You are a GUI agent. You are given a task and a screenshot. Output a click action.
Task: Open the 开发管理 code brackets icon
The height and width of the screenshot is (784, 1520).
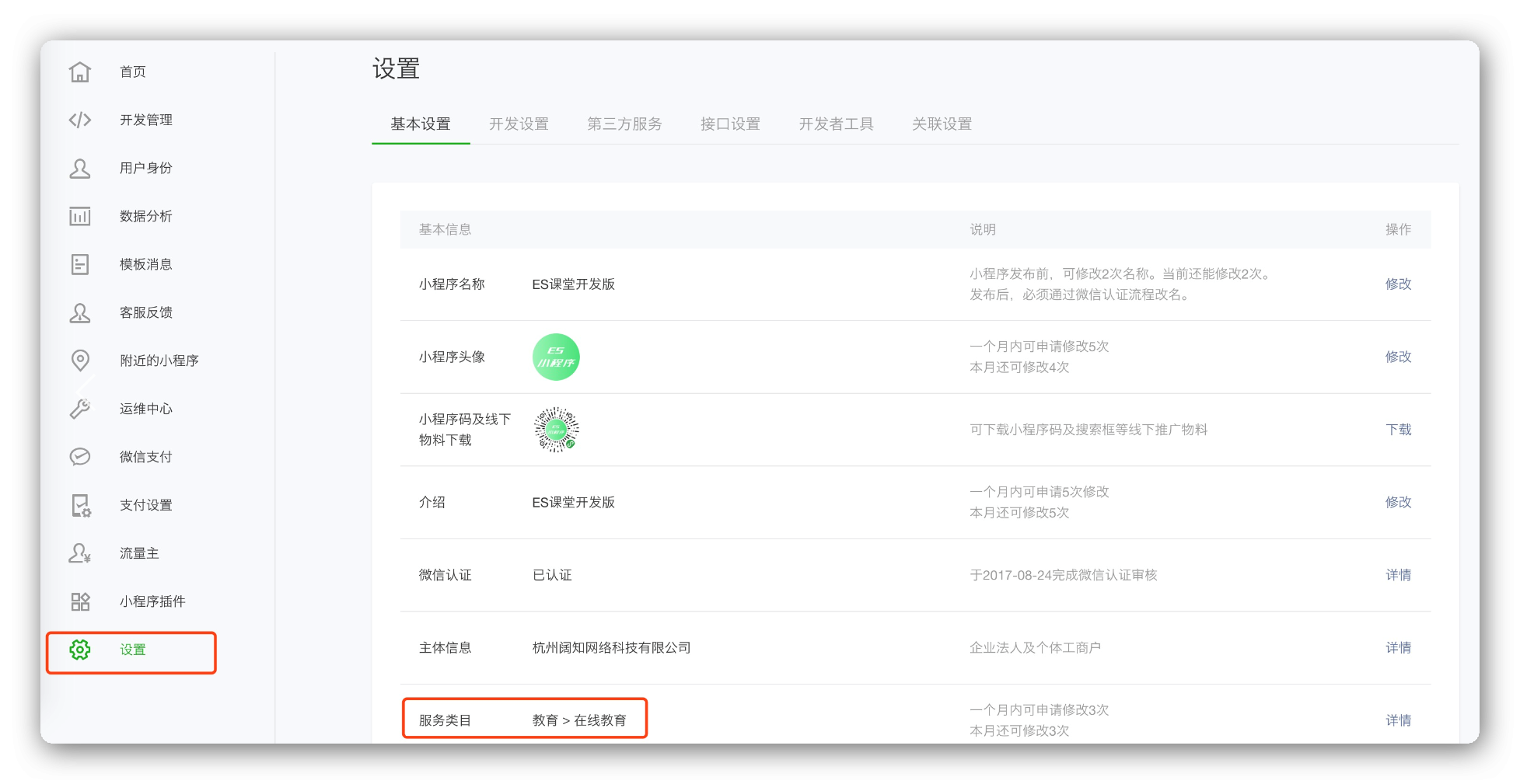click(80, 120)
